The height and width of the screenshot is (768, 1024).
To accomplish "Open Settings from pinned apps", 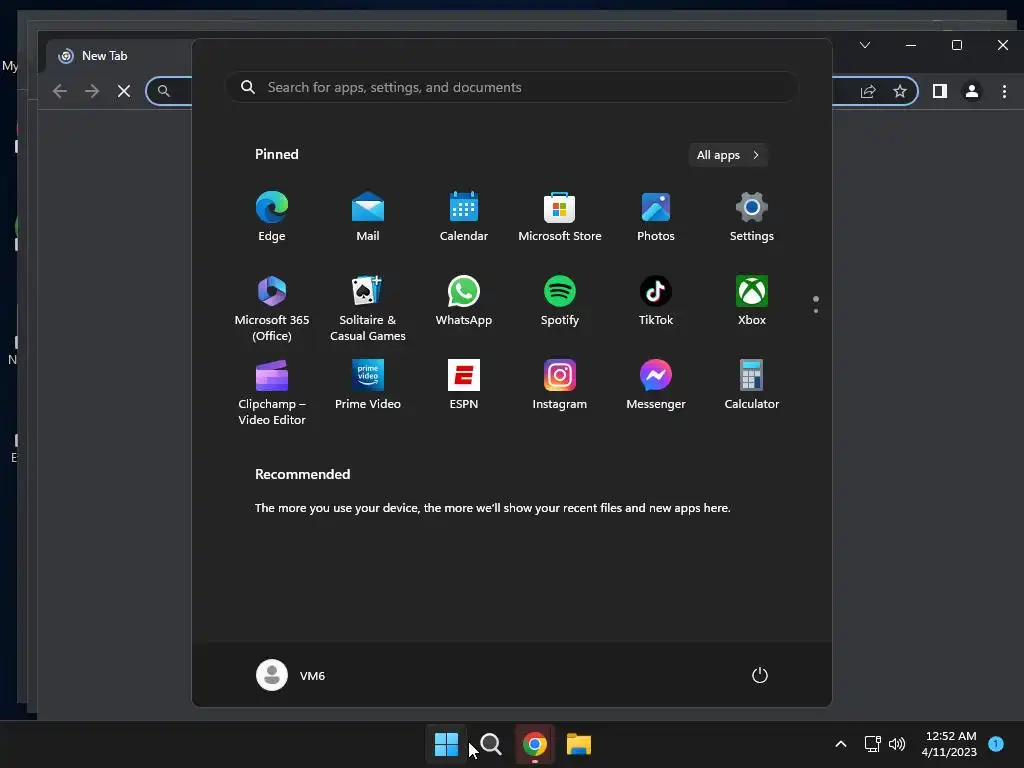I will 752,217.
